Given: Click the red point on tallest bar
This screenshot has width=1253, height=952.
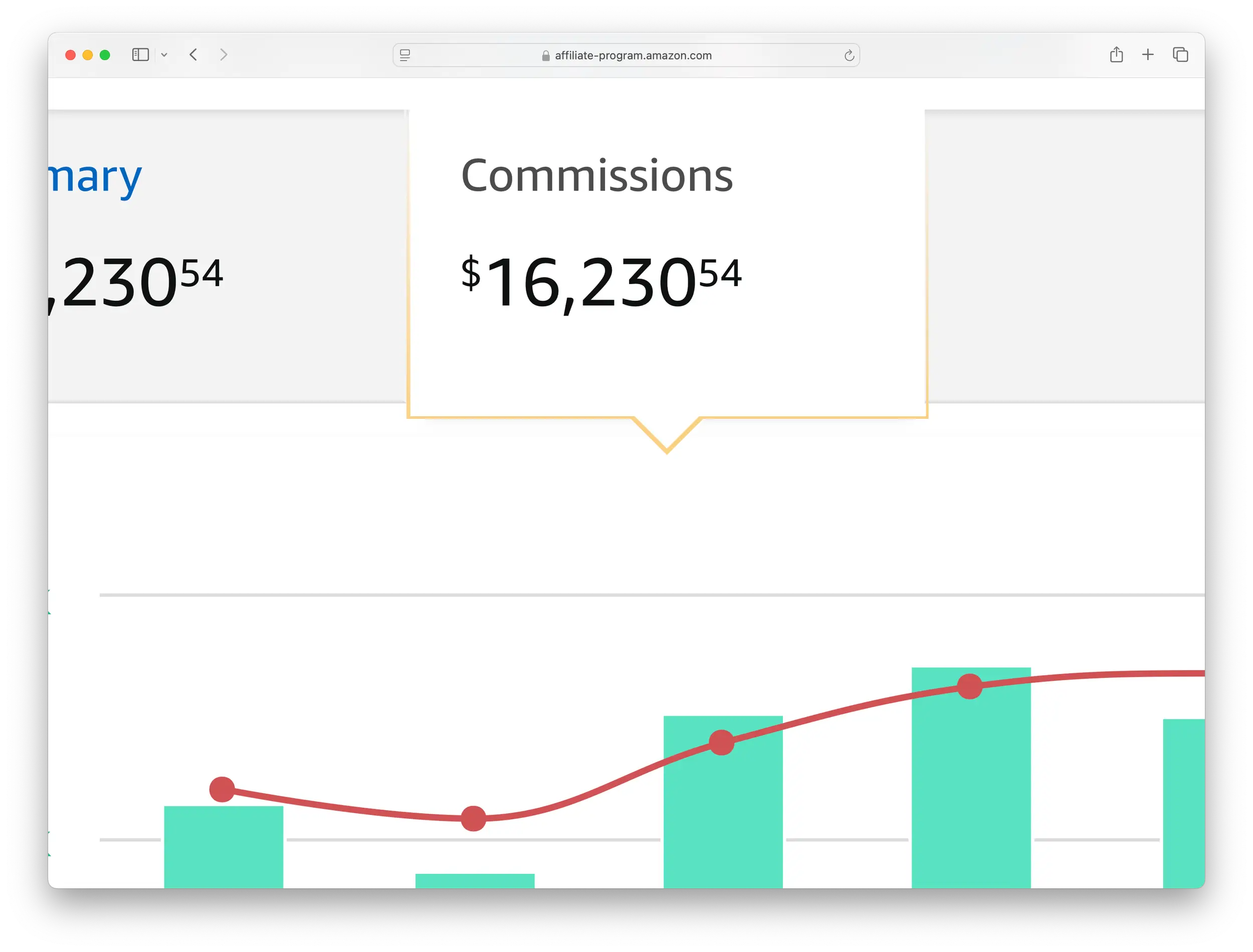Looking at the screenshot, I should point(970,686).
